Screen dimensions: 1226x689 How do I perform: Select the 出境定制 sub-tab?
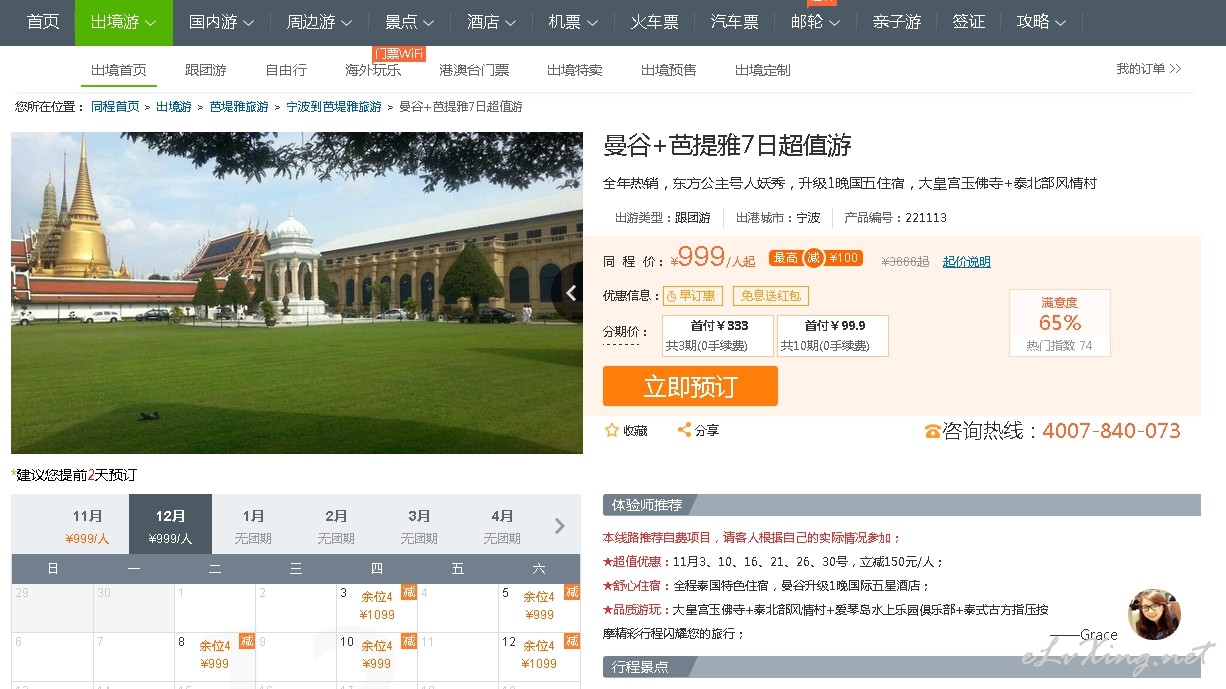click(763, 70)
